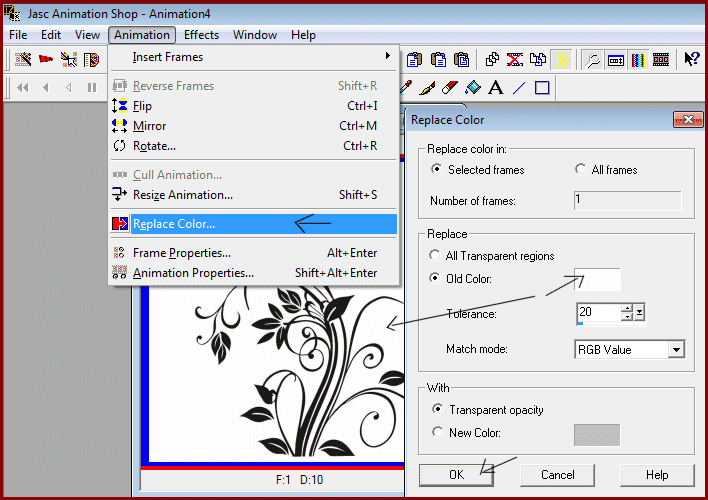Close the Replace Color dialog
Screen dimensions: 708x500
click(688, 120)
